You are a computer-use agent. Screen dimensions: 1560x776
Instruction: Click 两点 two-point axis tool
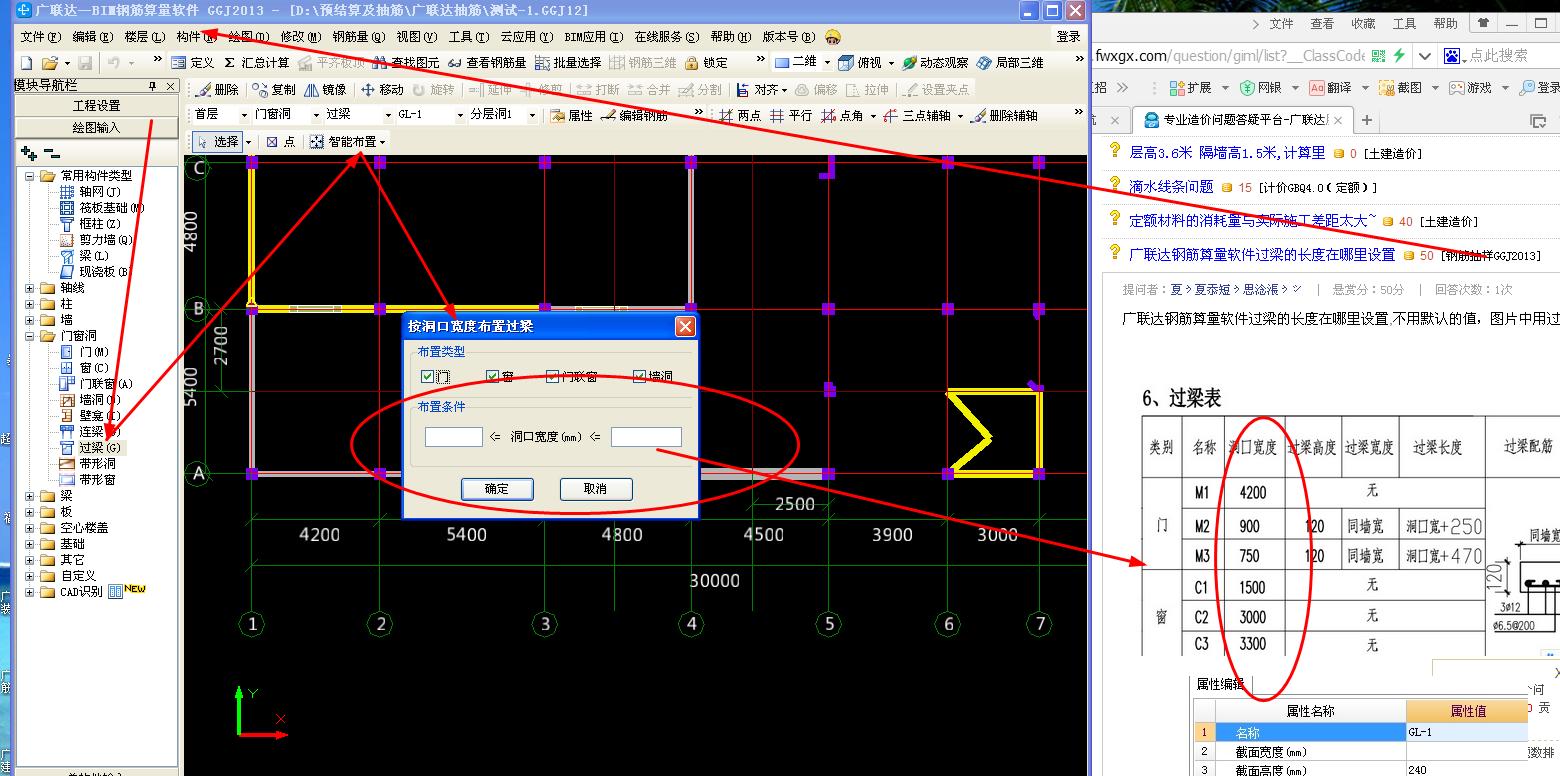tap(740, 115)
